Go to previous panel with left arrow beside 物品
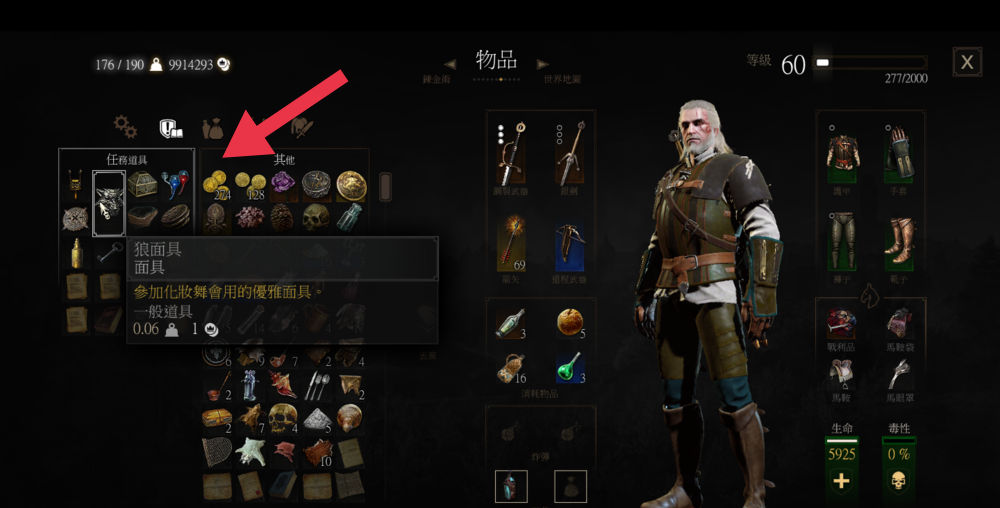The width and height of the screenshot is (1000, 508). click(x=450, y=64)
